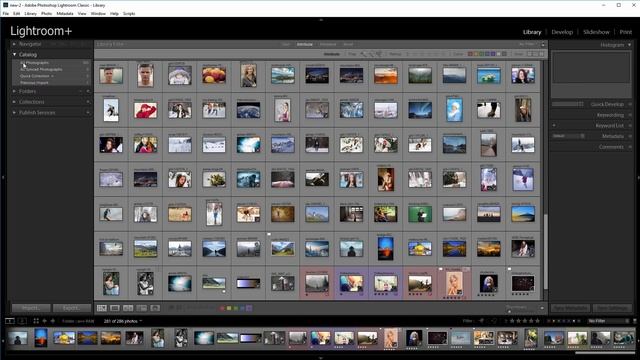The image size is (640, 360).
Task: Switch to the Slideshow module
Action: tap(596, 32)
